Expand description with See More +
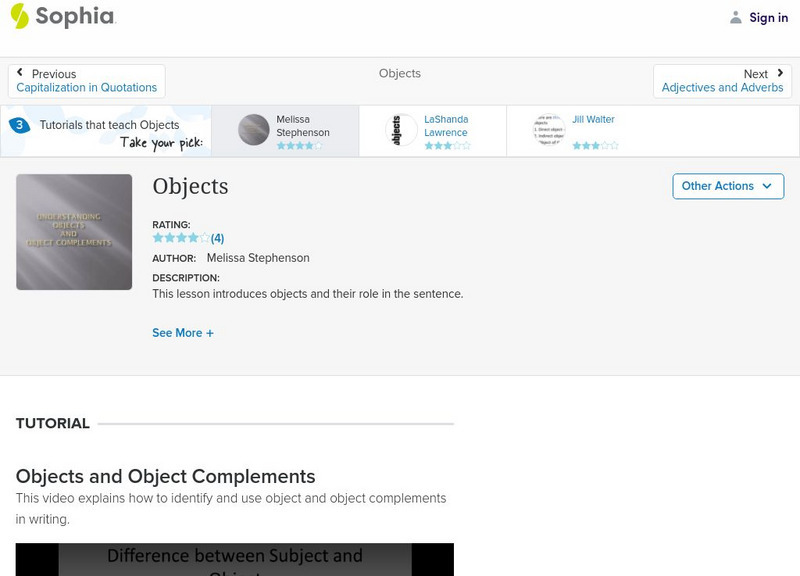This screenshot has width=800, height=576. pyautogui.click(x=183, y=333)
